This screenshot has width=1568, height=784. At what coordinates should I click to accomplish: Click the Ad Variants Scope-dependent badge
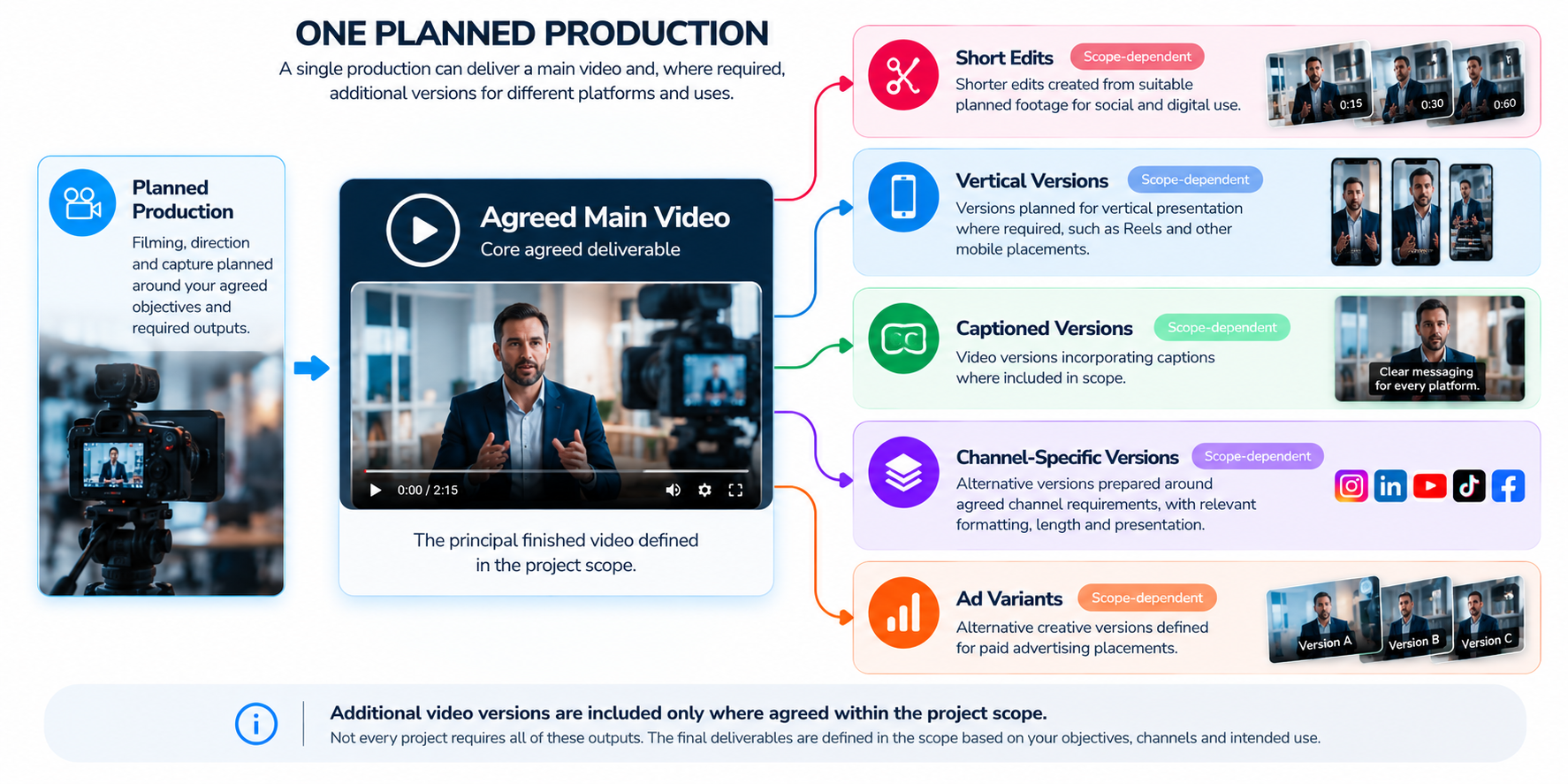click(1146, 598)
